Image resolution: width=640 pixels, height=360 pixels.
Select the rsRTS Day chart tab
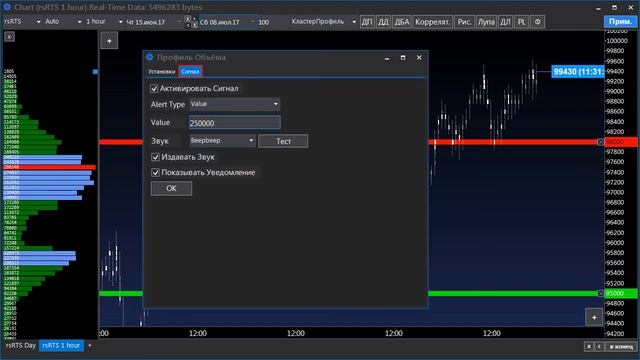(x=21, y=345)
